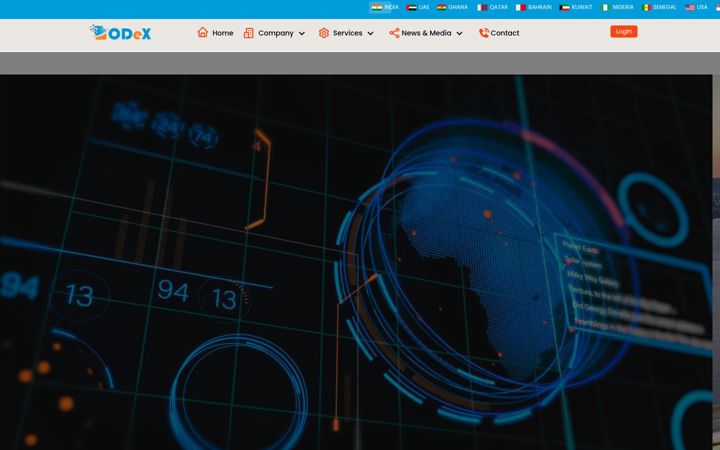The image size is (720, 450).
Task: Select the SENEGAL country link
Action: click(664, 7)
